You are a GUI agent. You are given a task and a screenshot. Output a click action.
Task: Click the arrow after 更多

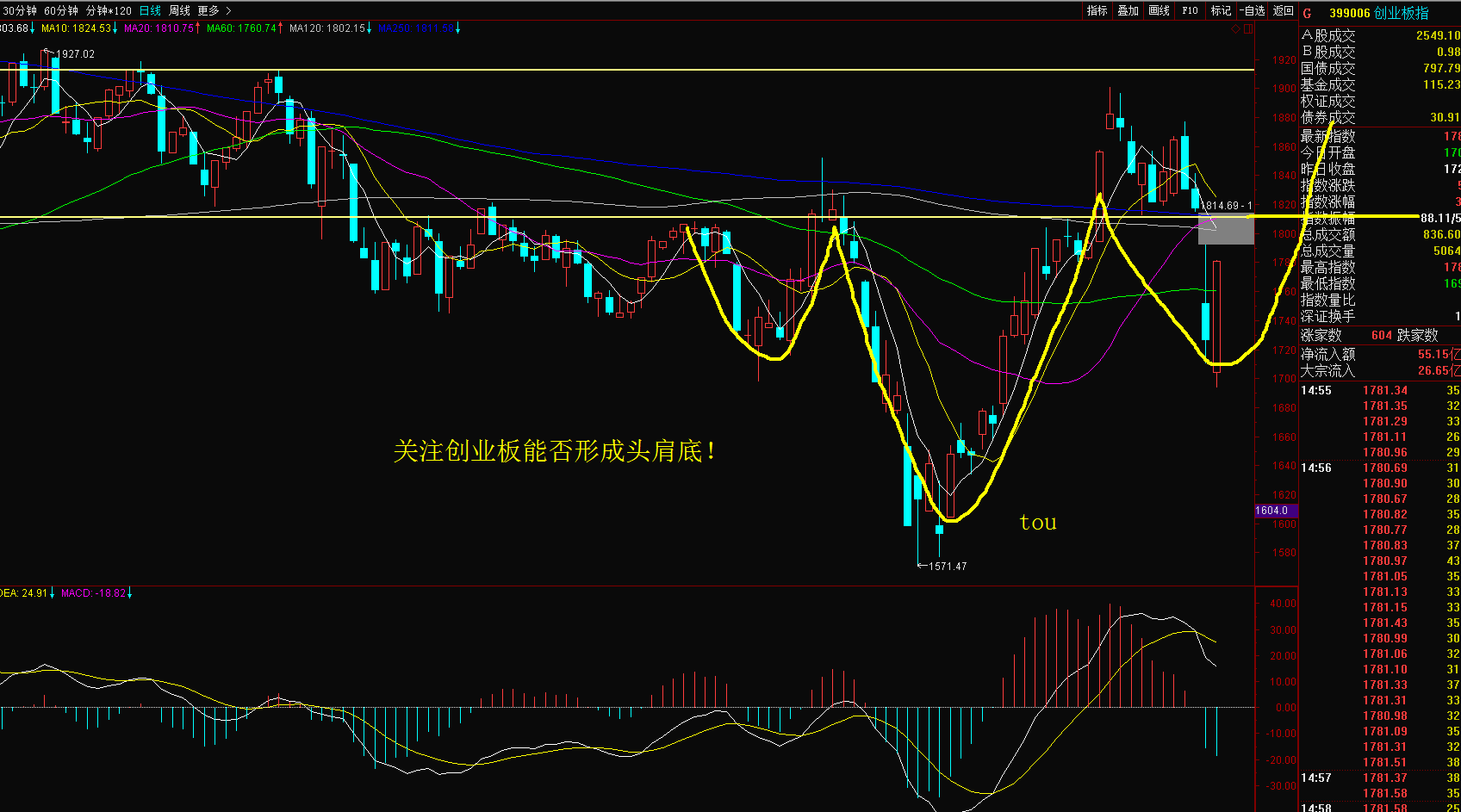coord(228,10)
